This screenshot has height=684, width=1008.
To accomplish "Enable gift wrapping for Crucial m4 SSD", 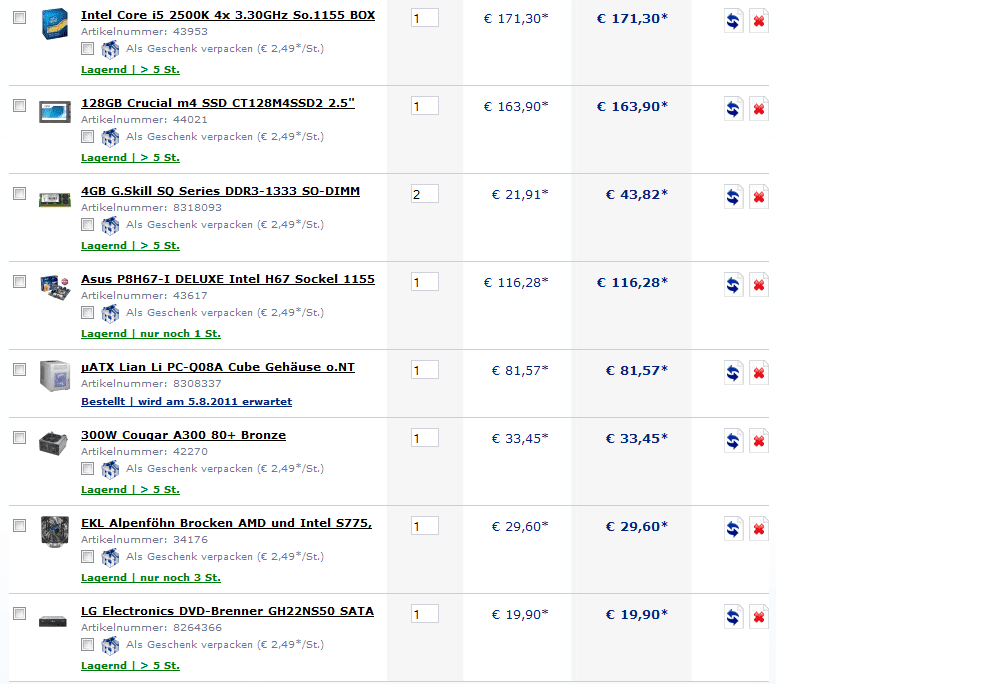I will 88,137.
